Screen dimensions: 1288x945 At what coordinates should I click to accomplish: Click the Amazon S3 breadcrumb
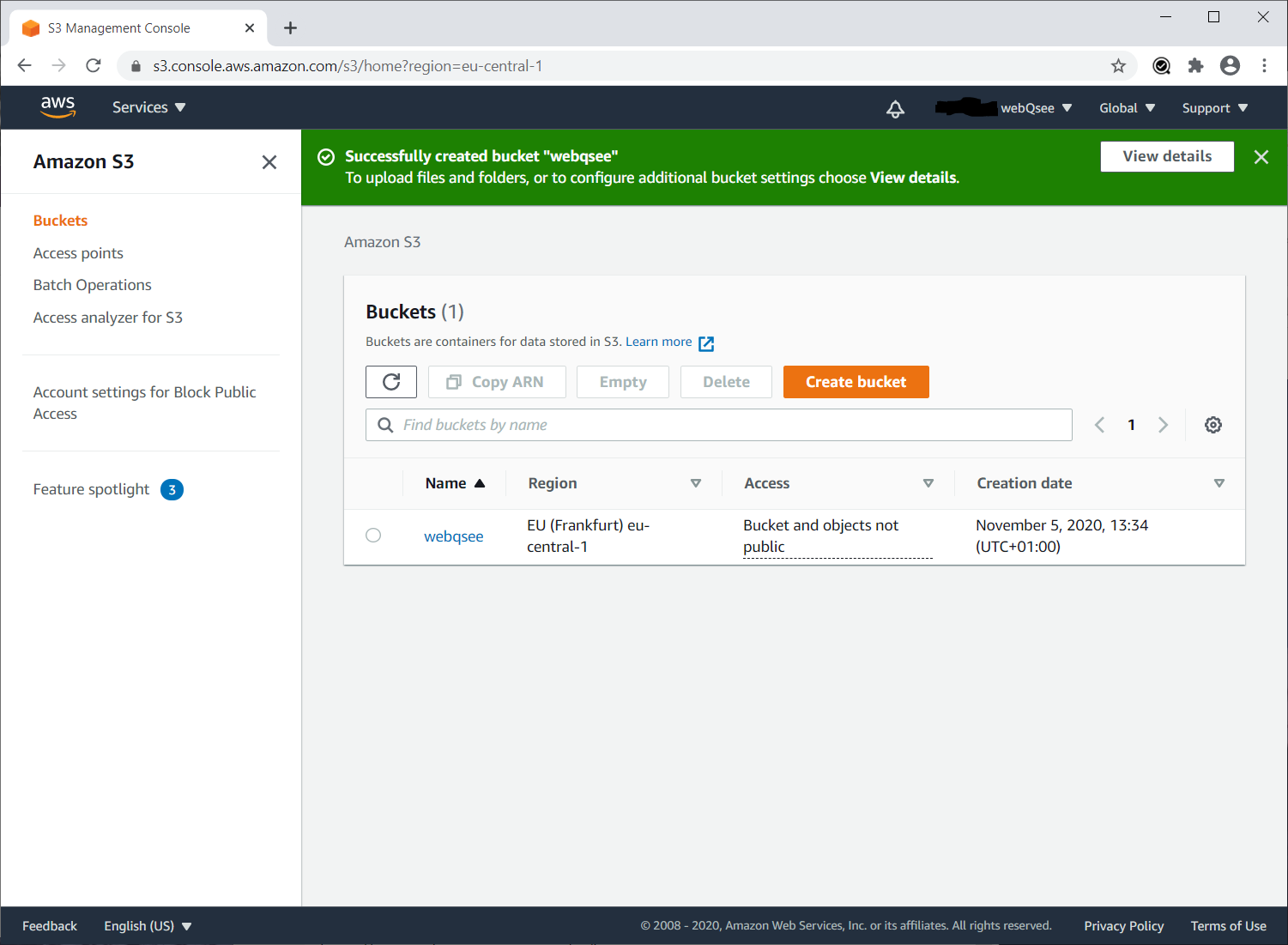383,242
